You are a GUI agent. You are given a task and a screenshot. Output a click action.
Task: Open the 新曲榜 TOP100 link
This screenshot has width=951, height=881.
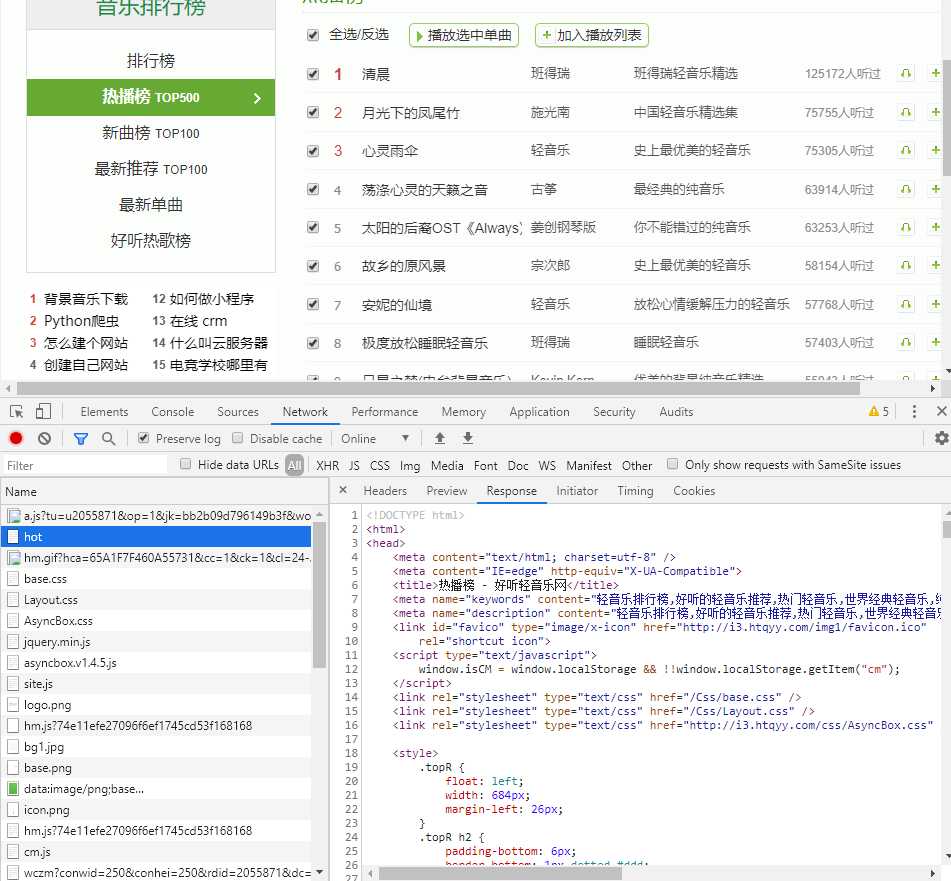[x=150, y=133]
